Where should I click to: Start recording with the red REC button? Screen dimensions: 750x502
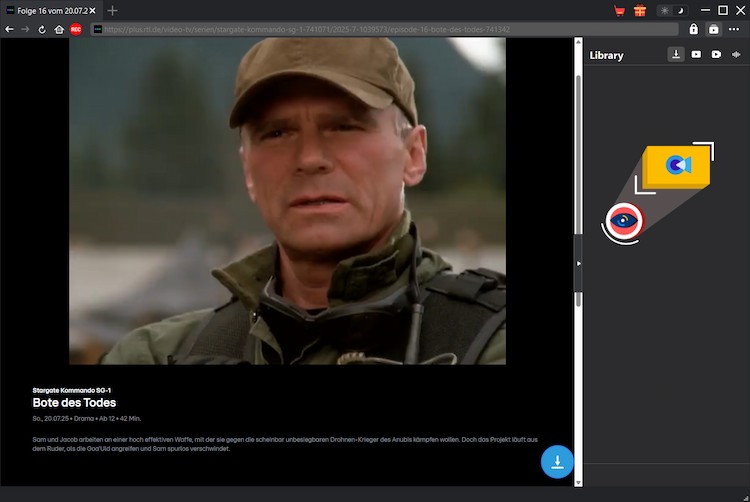point(76,30)
